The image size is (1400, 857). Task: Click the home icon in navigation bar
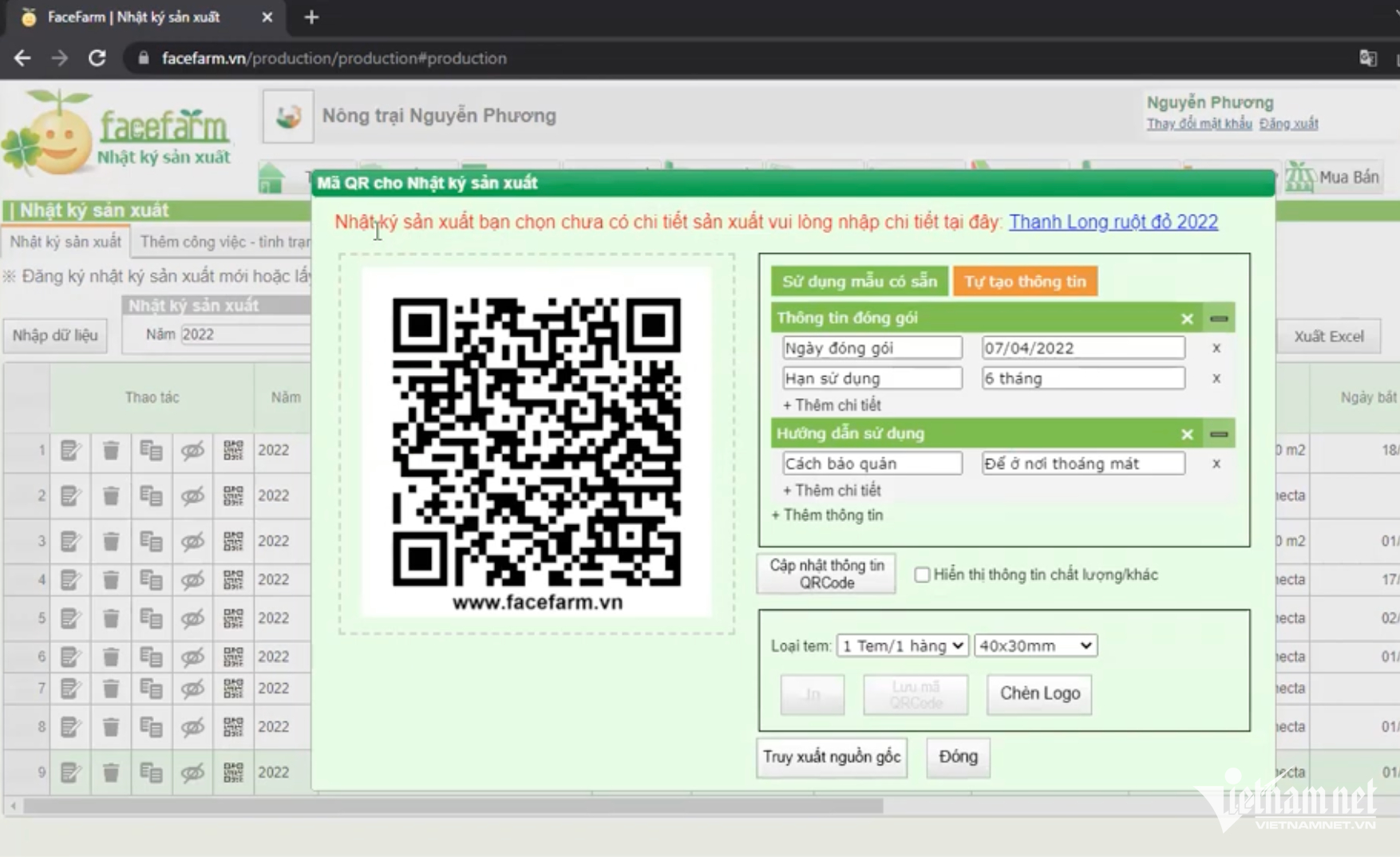(x=271, y=177)
